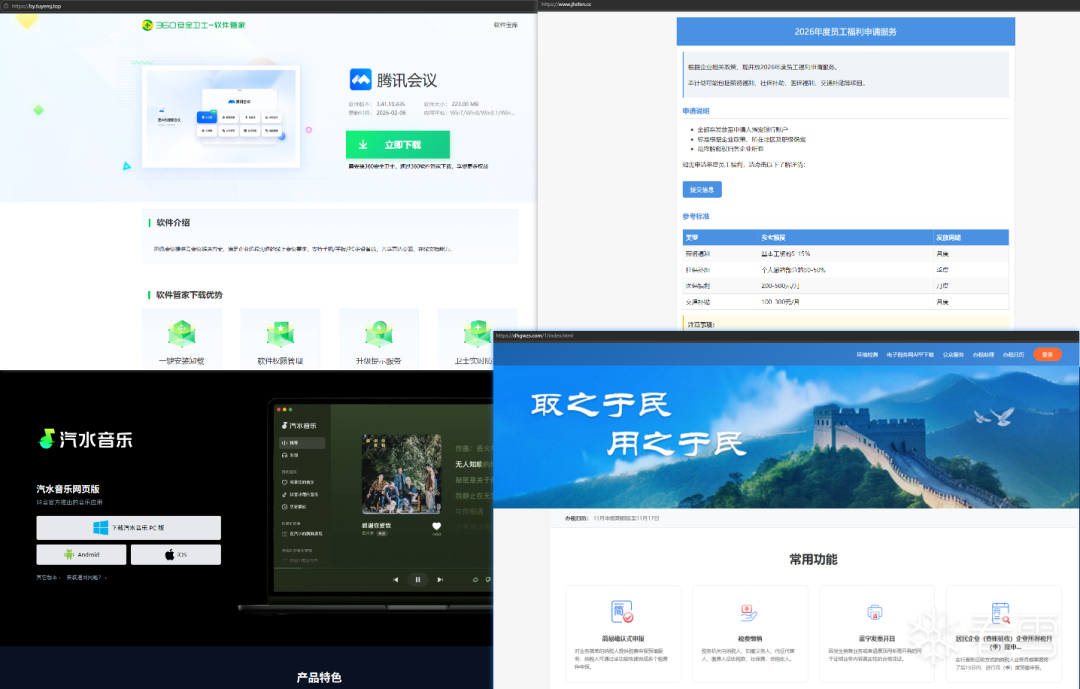Click the 软件介绍 section heading

click(173, 223)
